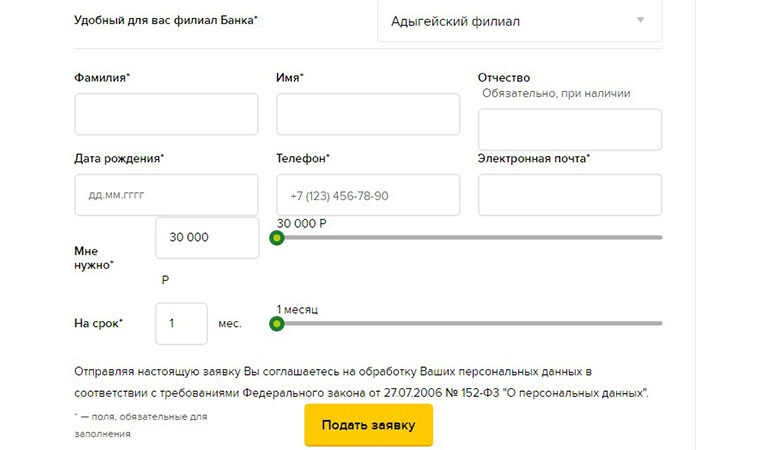
Task: Submit the form with Подать заявку button
Action: point(369,425)
